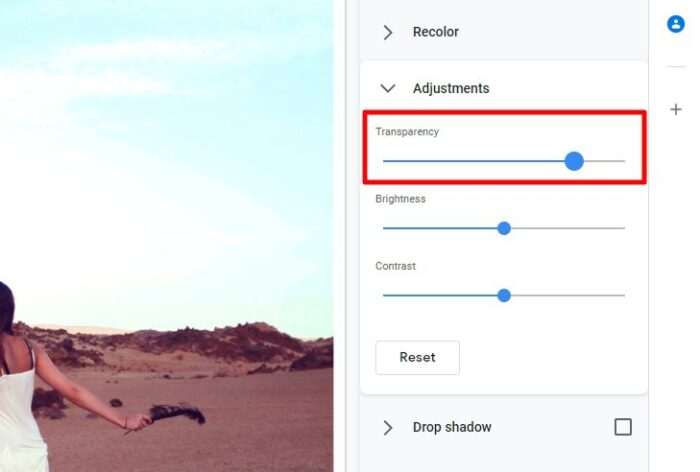Set Contrast slider track to maximum

point(624,295)
